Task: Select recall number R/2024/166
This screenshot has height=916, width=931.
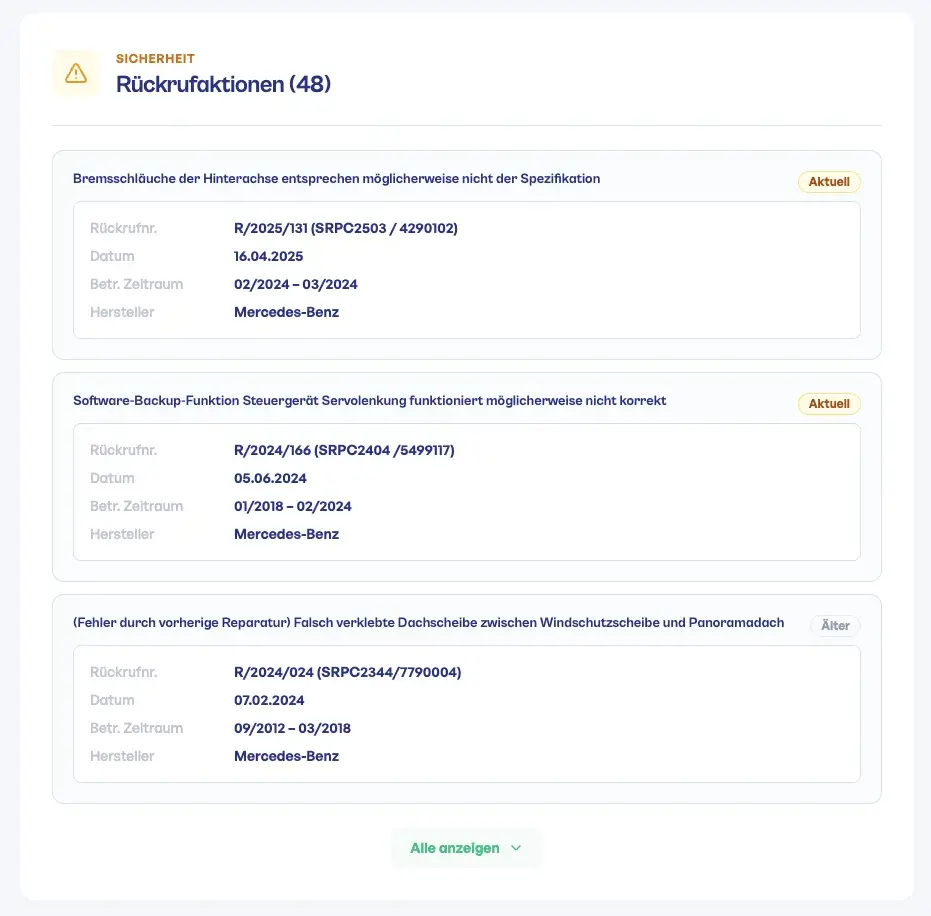Action: click(344, 450)
